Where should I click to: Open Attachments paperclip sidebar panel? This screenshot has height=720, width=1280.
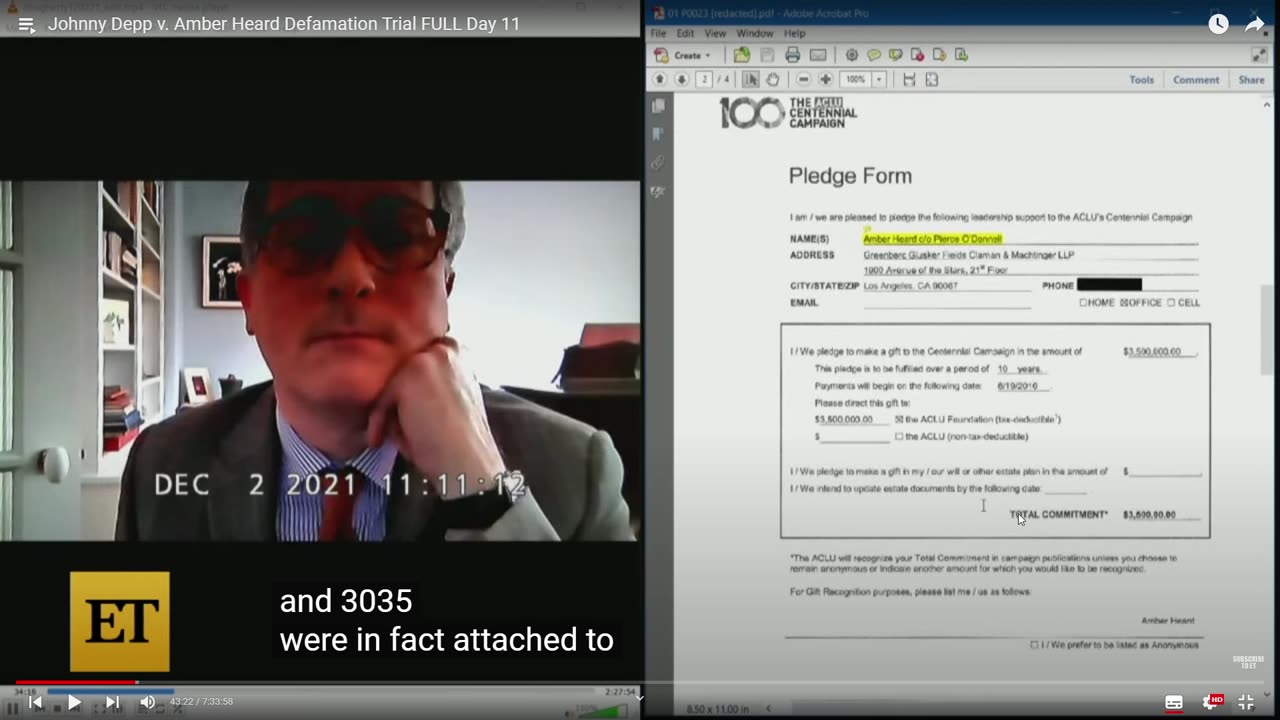click(x=658, y=162)
